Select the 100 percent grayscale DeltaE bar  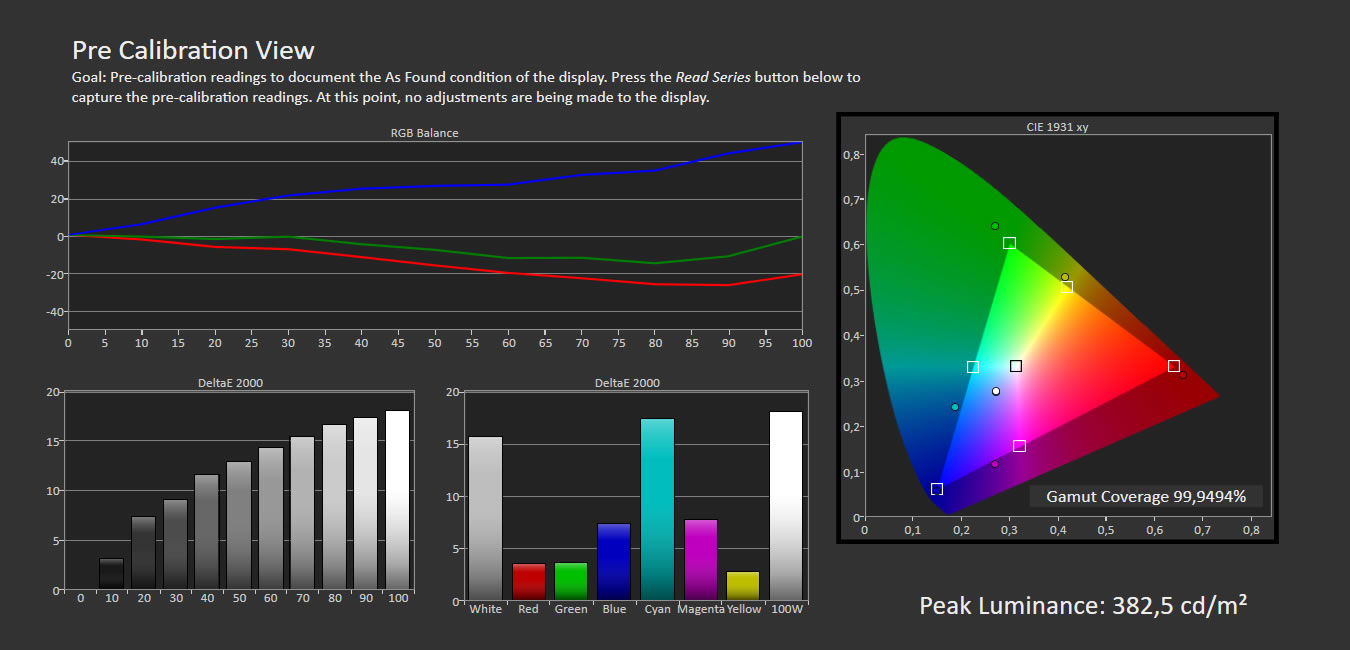[x=397, y=499]
